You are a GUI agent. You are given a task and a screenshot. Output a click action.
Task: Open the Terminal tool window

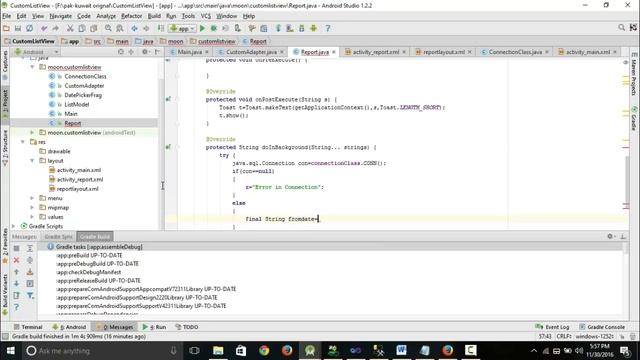28,327
